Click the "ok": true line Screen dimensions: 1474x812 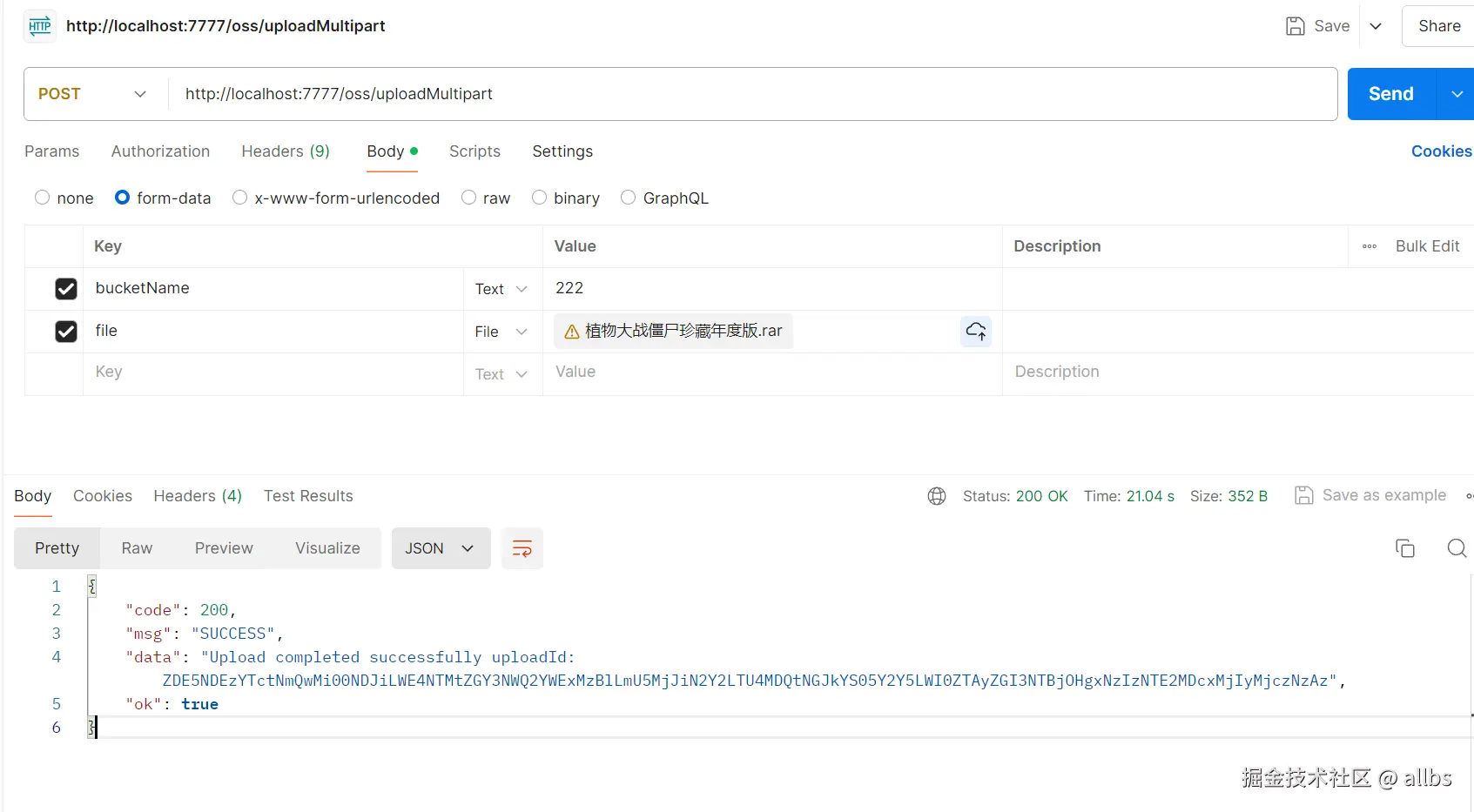click(172, 704)
